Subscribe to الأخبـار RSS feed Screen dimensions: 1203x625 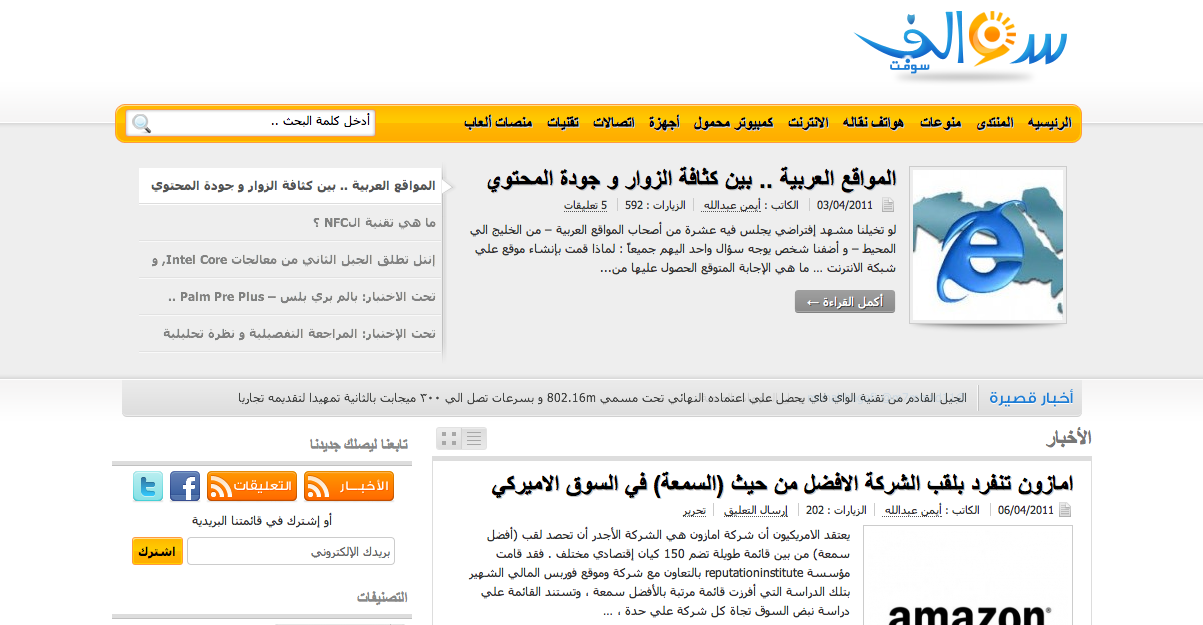[x=349, y=487]
